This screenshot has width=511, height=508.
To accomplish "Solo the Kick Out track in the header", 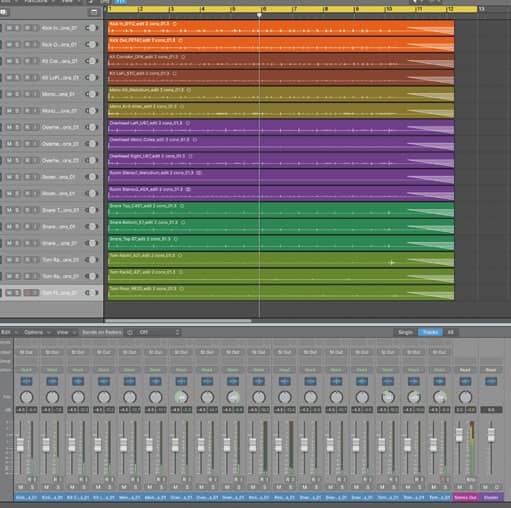I will tap(17, 44).
